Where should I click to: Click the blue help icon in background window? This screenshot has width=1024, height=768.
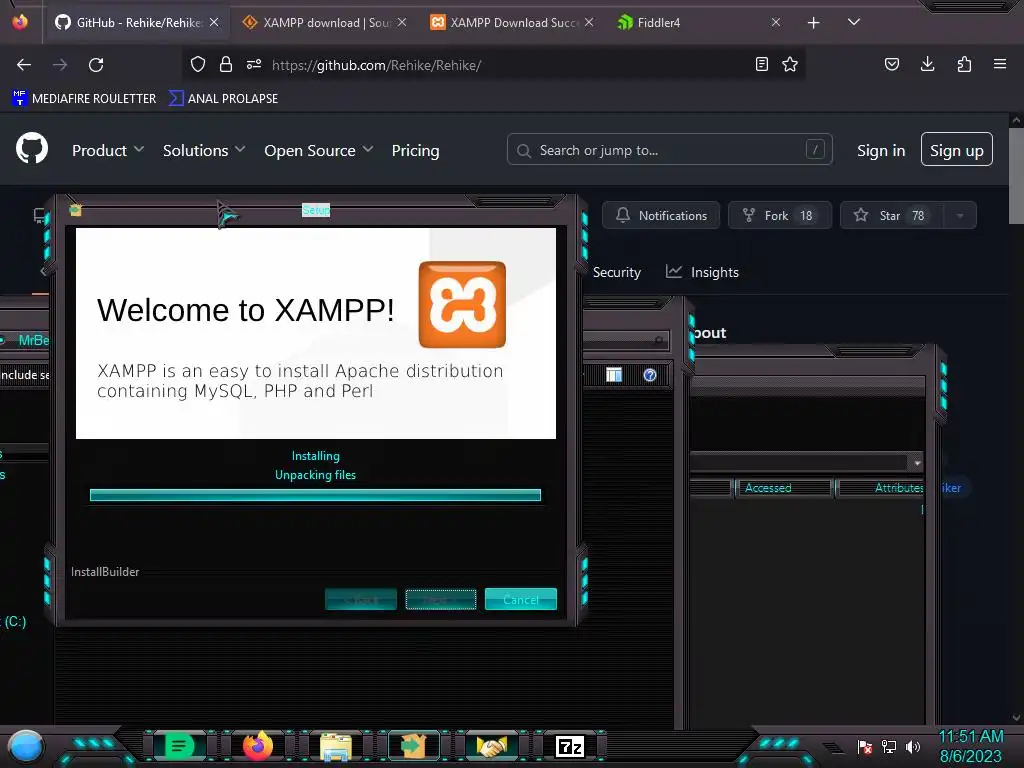click(649, 375)
